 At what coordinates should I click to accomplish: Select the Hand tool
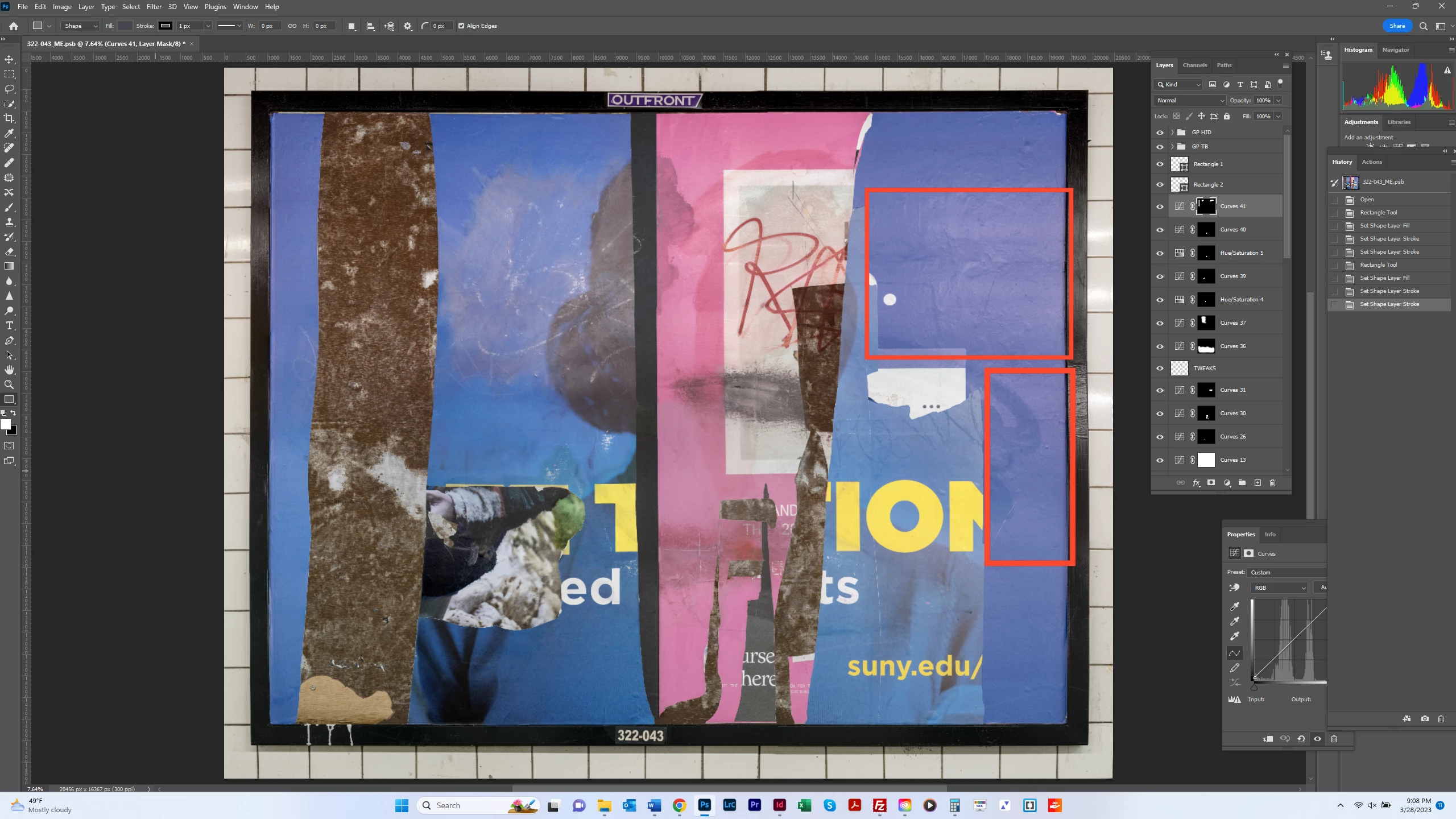coord(9,370)
